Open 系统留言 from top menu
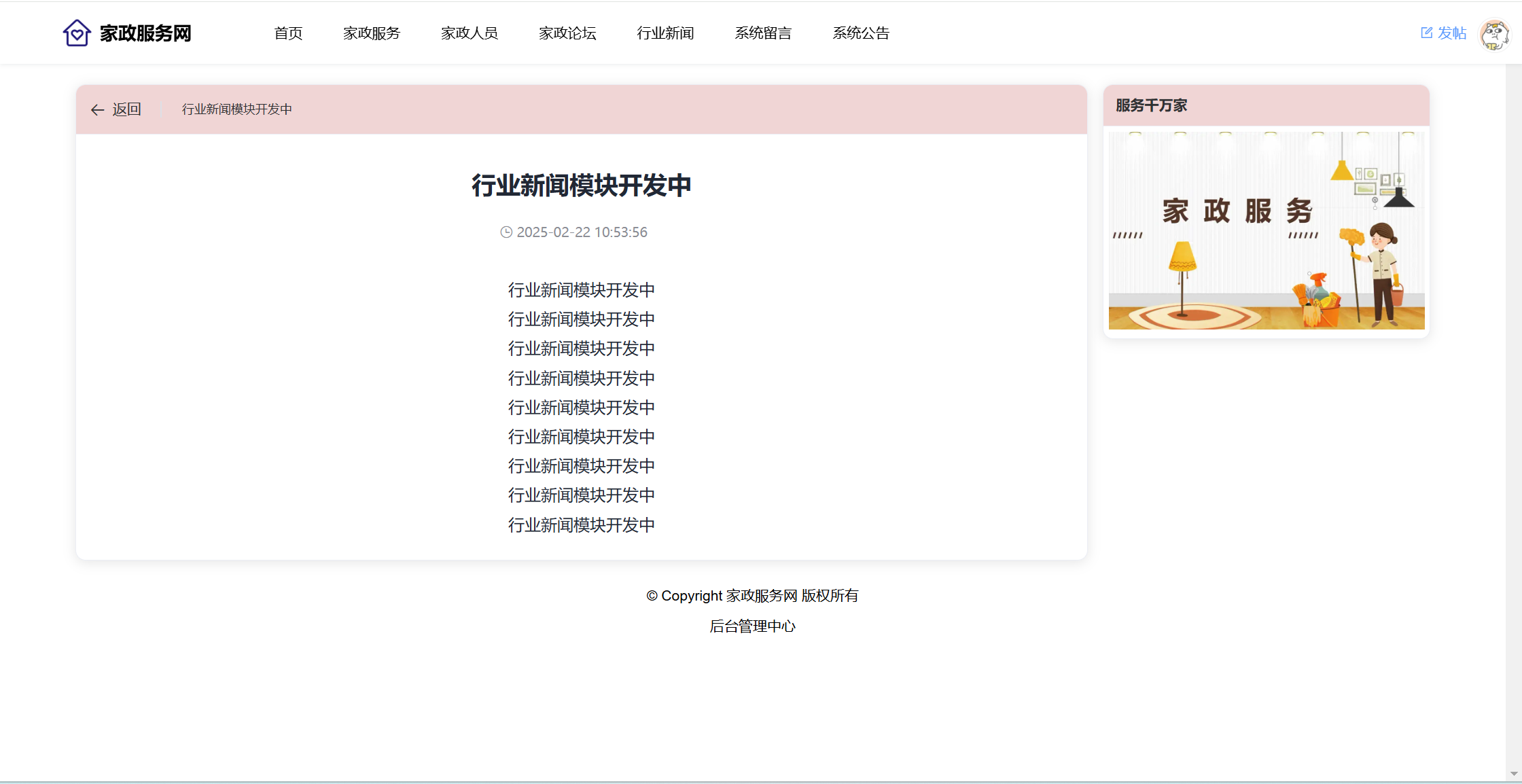The width and height of the screenshot is (1522, 784). pyautogui.click(x=763, y=33)
